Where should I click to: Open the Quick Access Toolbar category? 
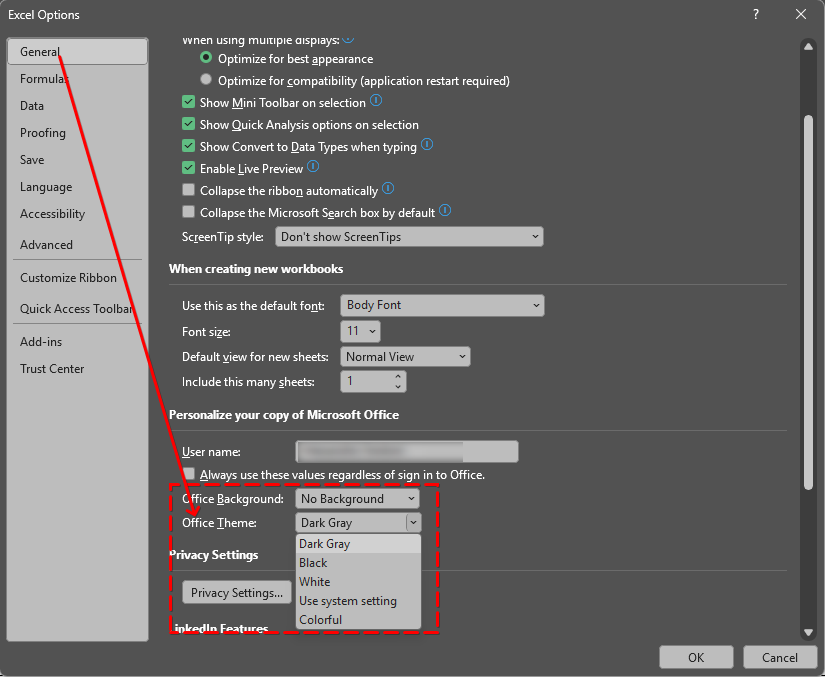pos(77,309)
